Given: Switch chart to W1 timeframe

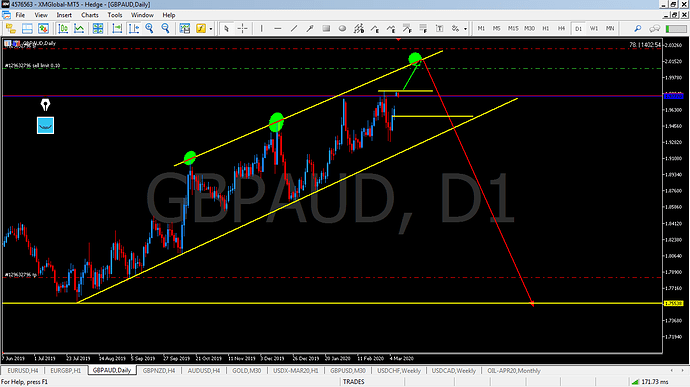Looking at the screenshot, I should tap(594, 29).
